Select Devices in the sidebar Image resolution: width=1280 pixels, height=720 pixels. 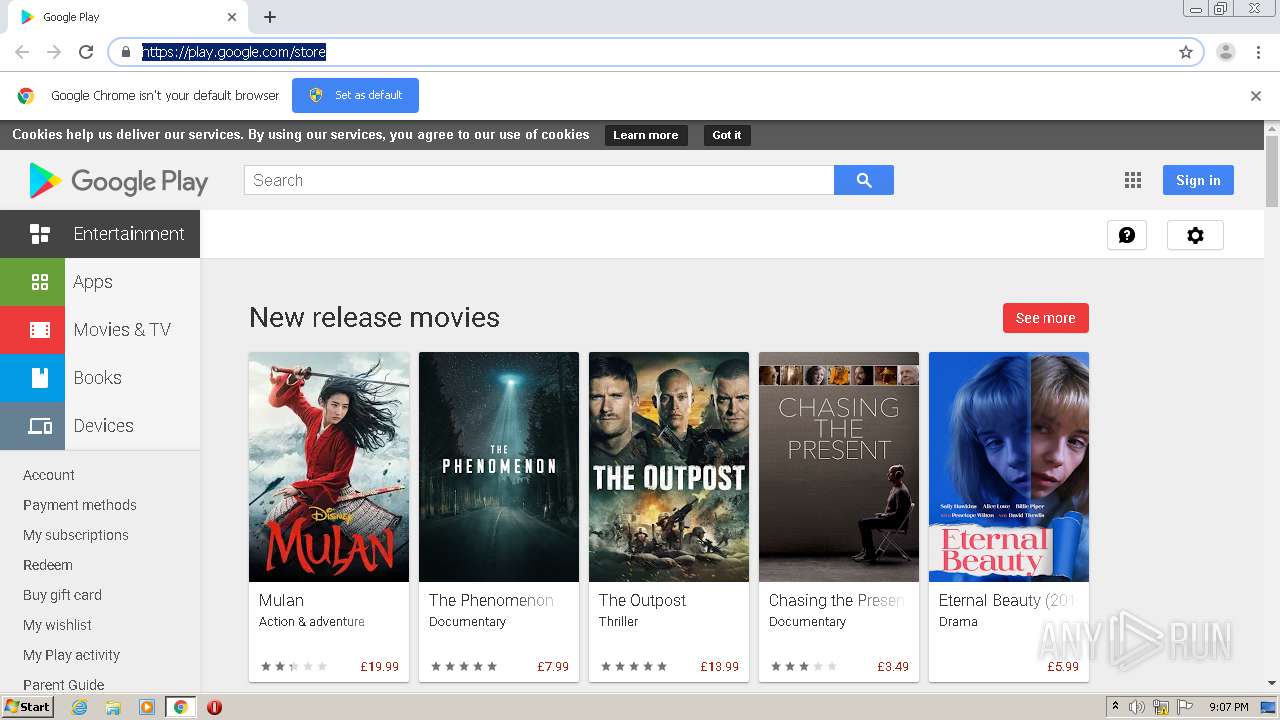pyautogui.click(x=100, y=426)
